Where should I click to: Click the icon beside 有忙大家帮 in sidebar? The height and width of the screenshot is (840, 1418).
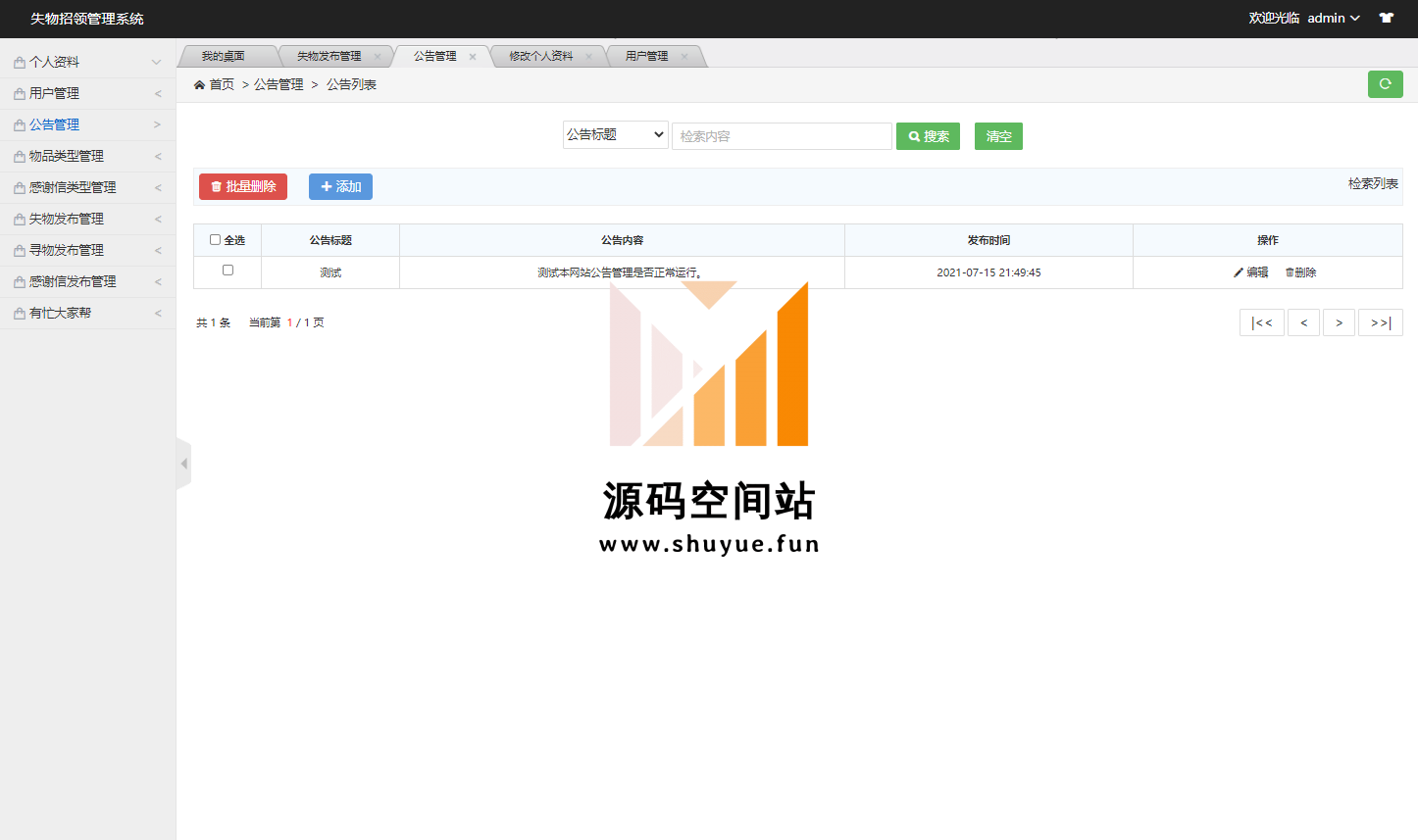point(20,314)
